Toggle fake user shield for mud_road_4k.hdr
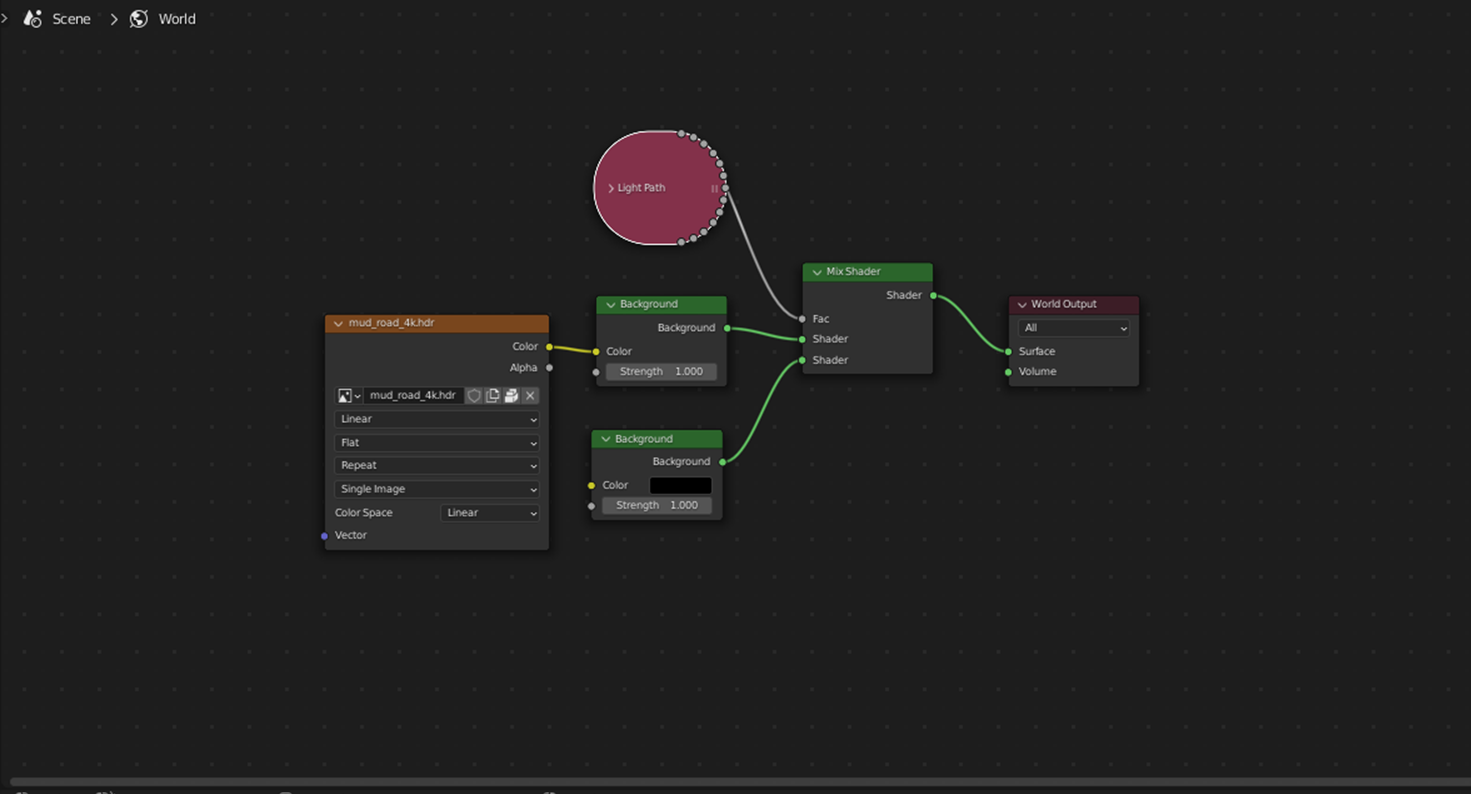The width and height of the screenshot is (1471, 794). pos(474,396)
